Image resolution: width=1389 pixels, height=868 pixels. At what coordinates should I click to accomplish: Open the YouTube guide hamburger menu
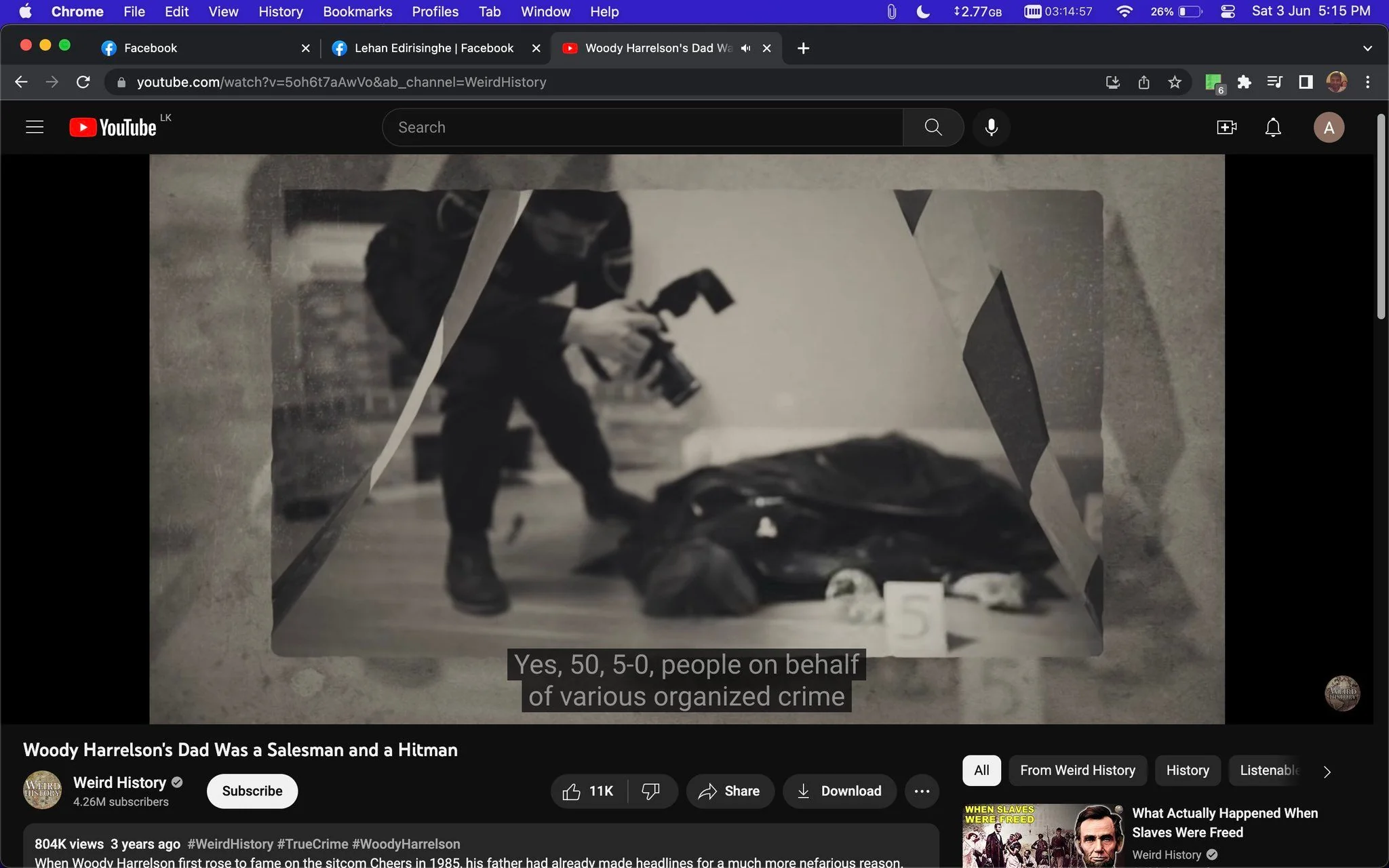point(35,127)
